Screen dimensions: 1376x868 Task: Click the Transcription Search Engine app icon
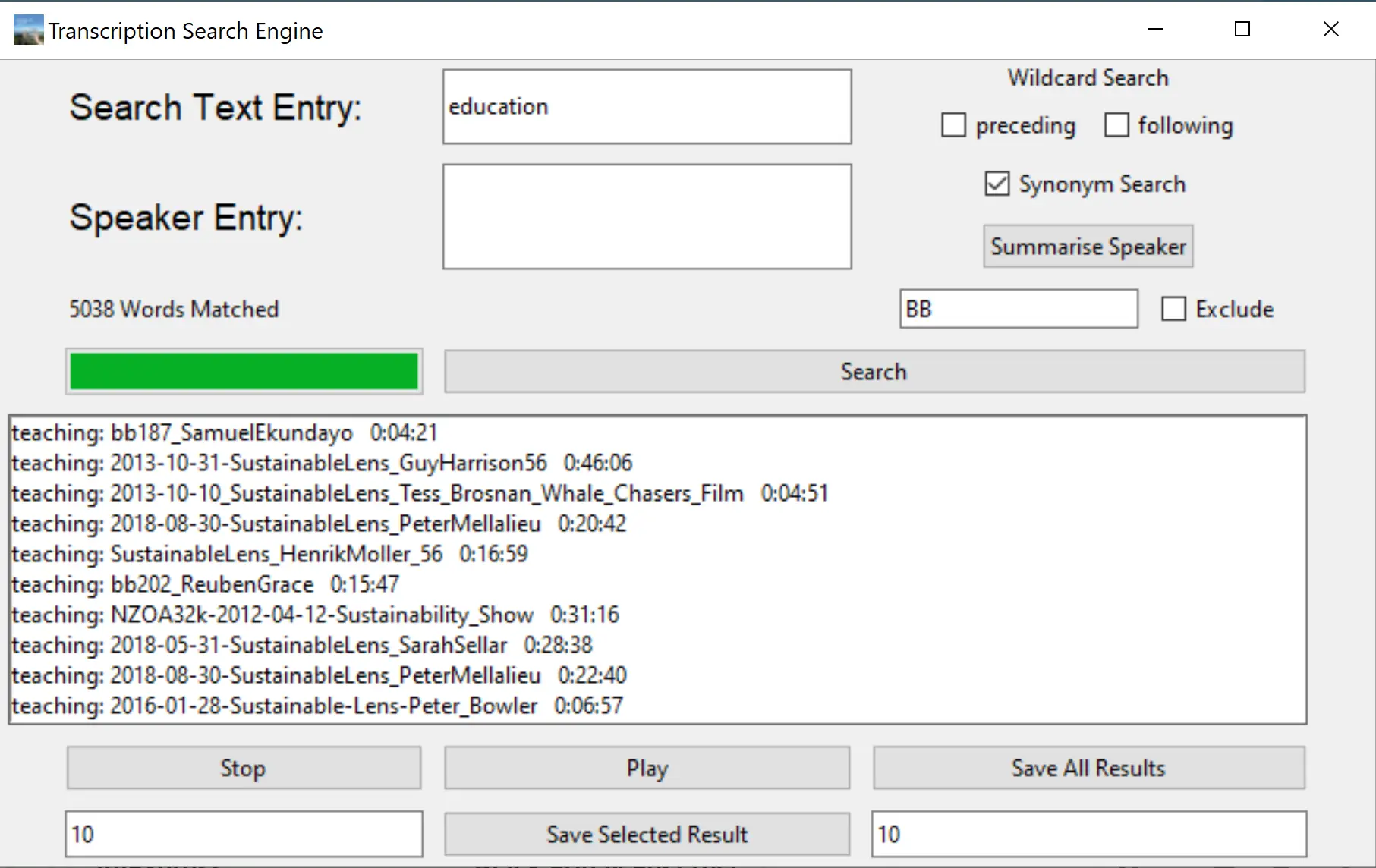[28, 30]
